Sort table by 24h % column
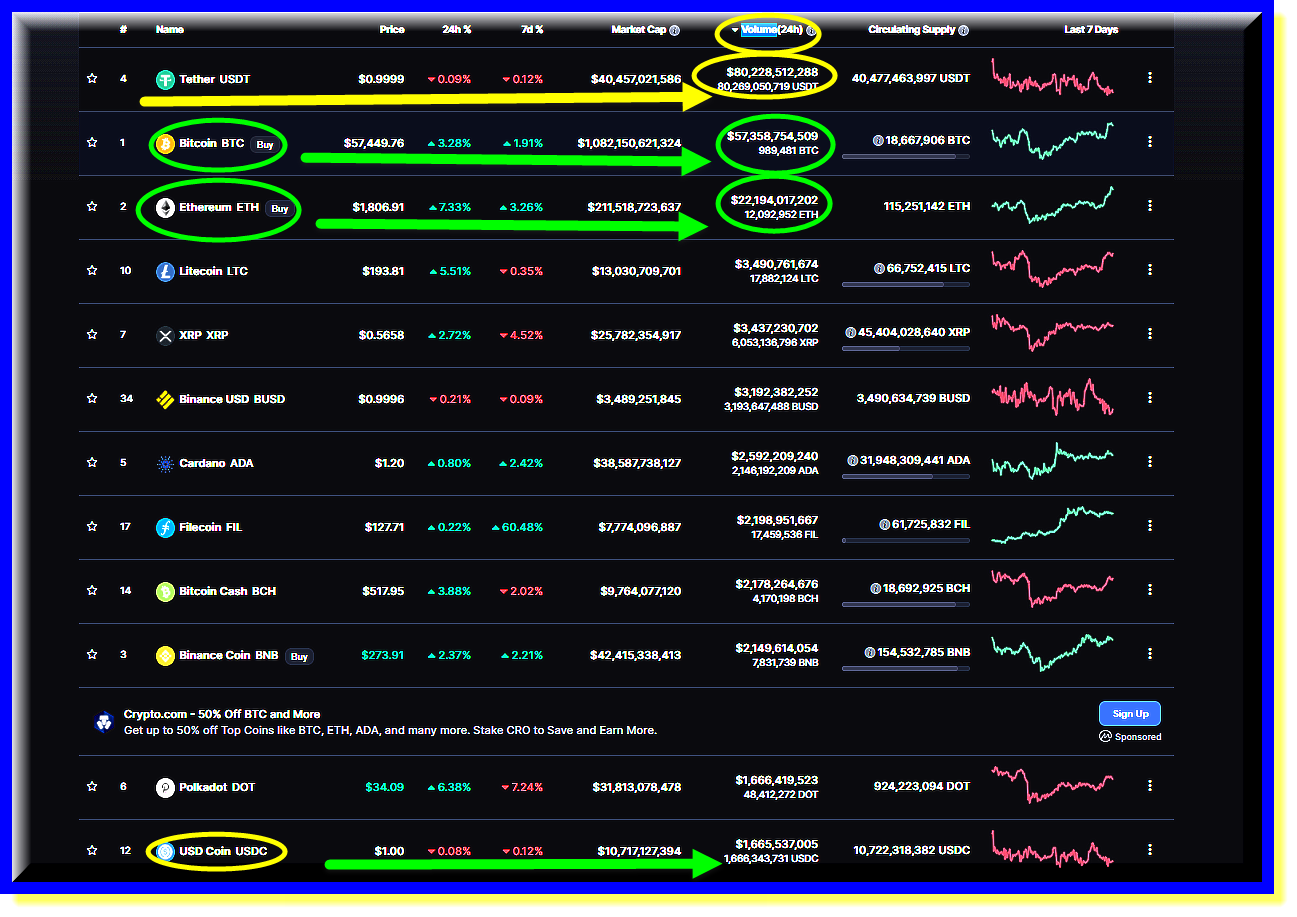This screenshot has height=917, width=1297. pos(458,30)
